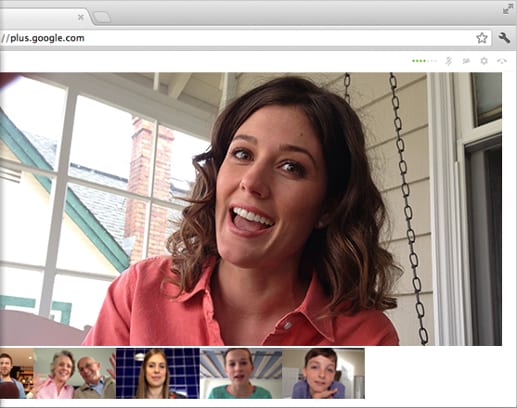This screenshot has width=517, height=408.
Task: Select the boy in the purple shirt thumbnail
Action: (x=323, y=373)
